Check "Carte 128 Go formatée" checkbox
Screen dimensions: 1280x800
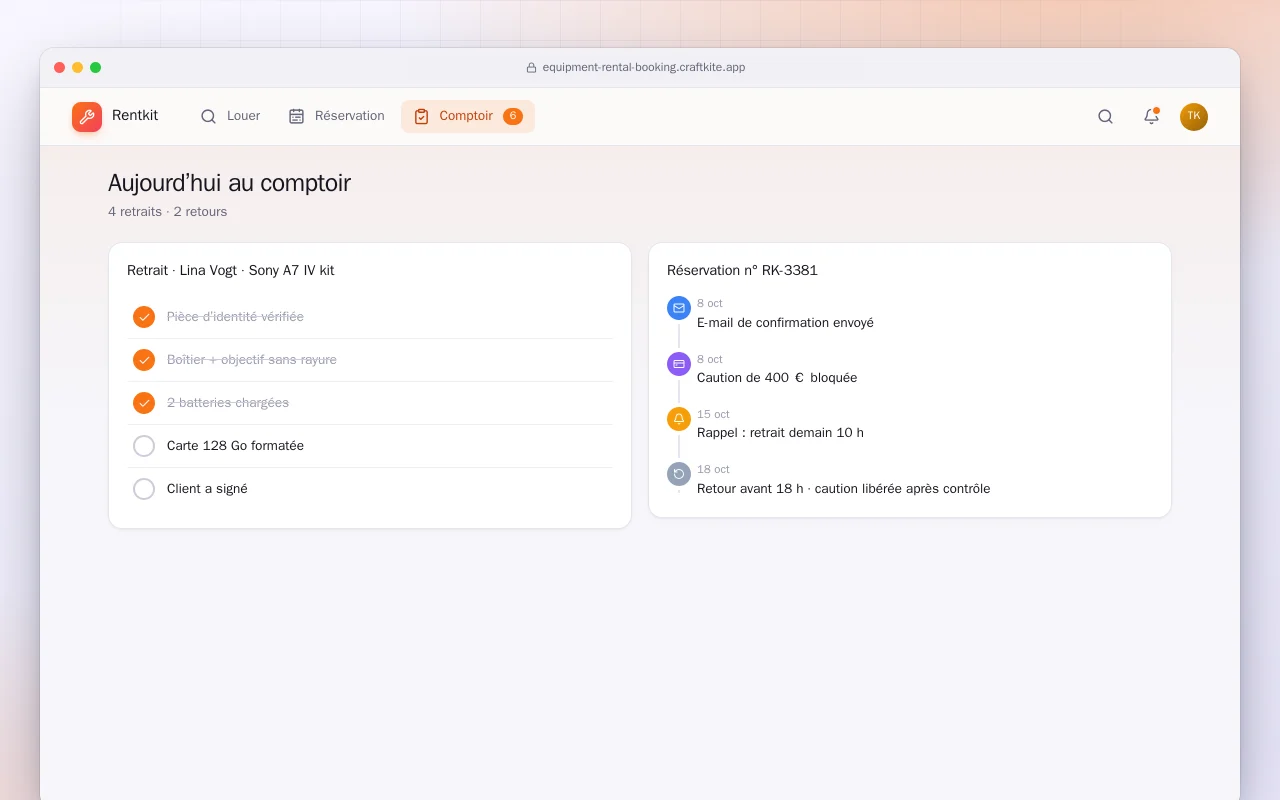(x=144, y=446)
